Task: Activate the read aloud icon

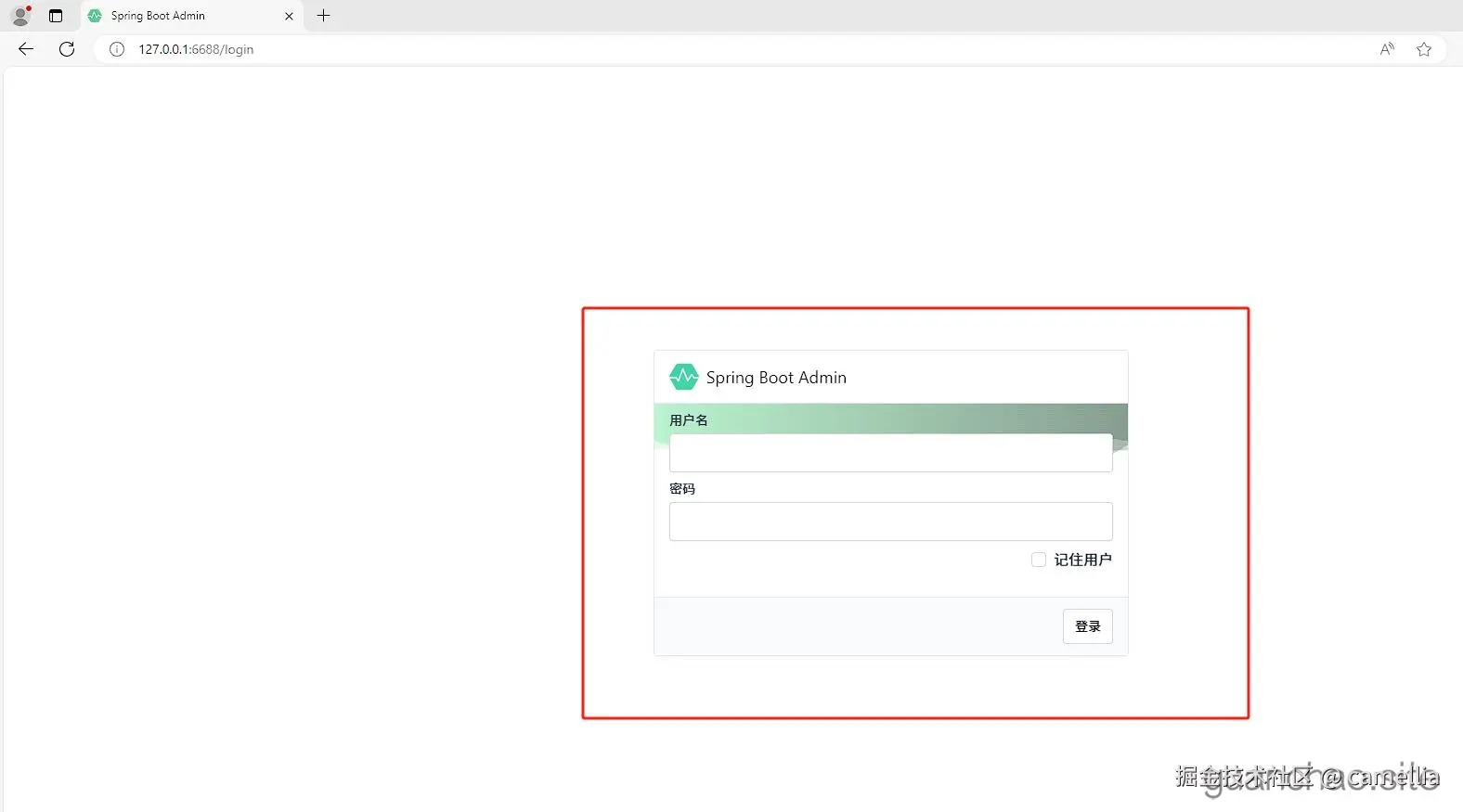Action: click(x=1387, y=49)
